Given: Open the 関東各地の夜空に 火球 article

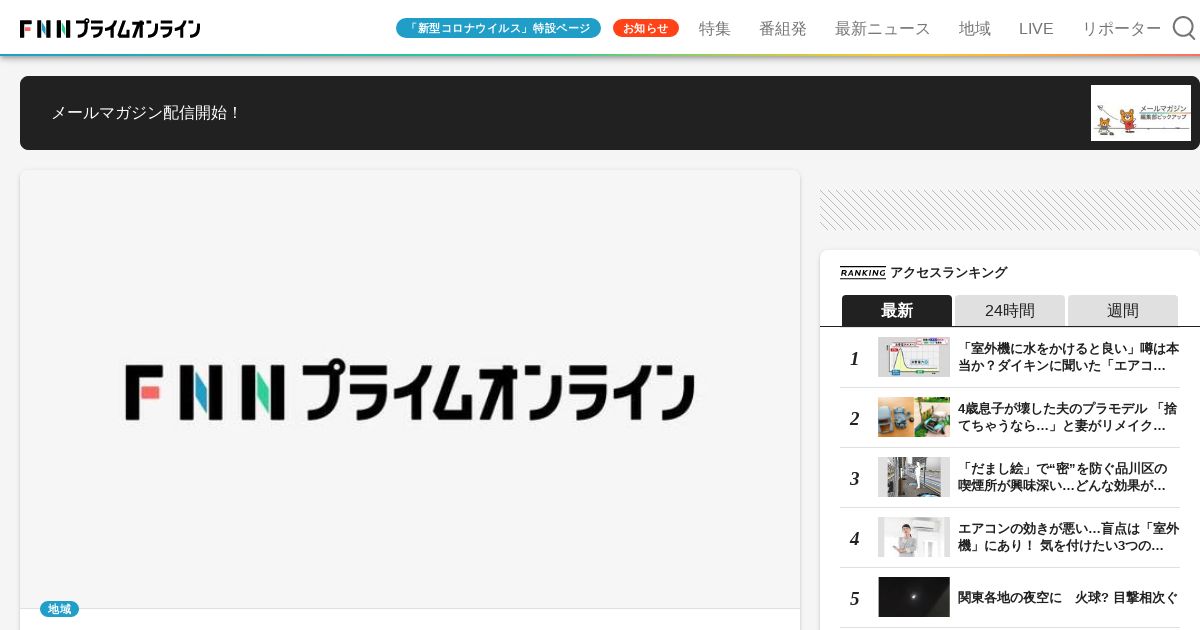Looking at the screenshot, I should pyautogui.click(x=1068, y=597).
